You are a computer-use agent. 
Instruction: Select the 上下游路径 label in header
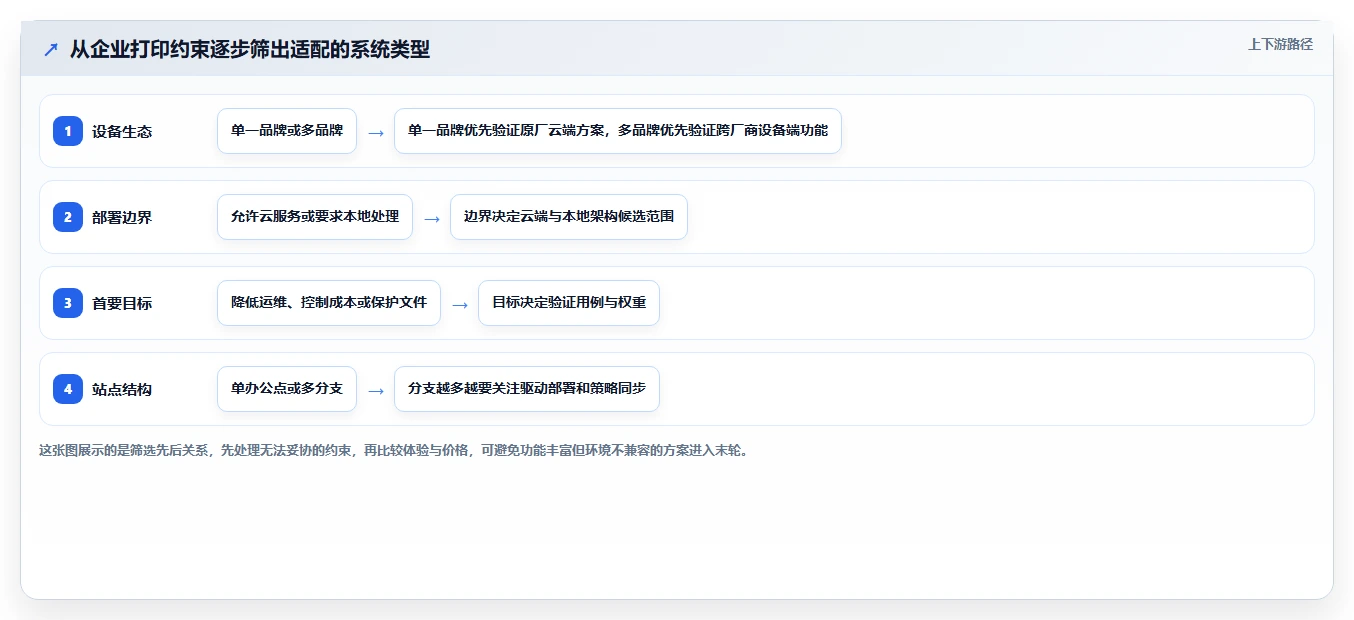coord(1280,44)
